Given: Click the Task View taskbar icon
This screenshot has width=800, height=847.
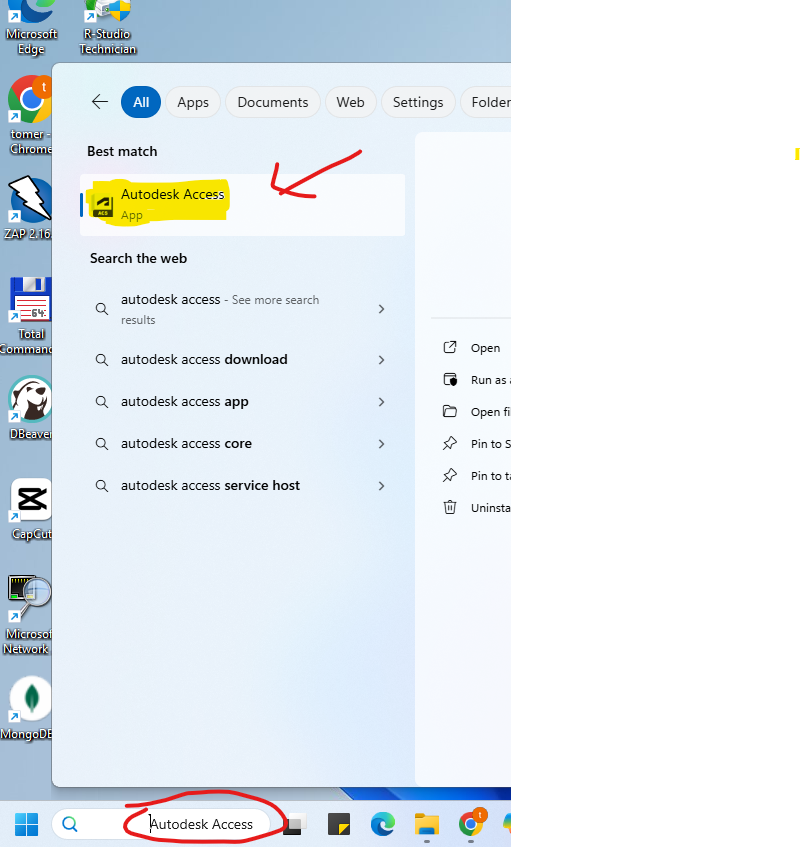Looking at the screenshot, I should pos(294,825).
